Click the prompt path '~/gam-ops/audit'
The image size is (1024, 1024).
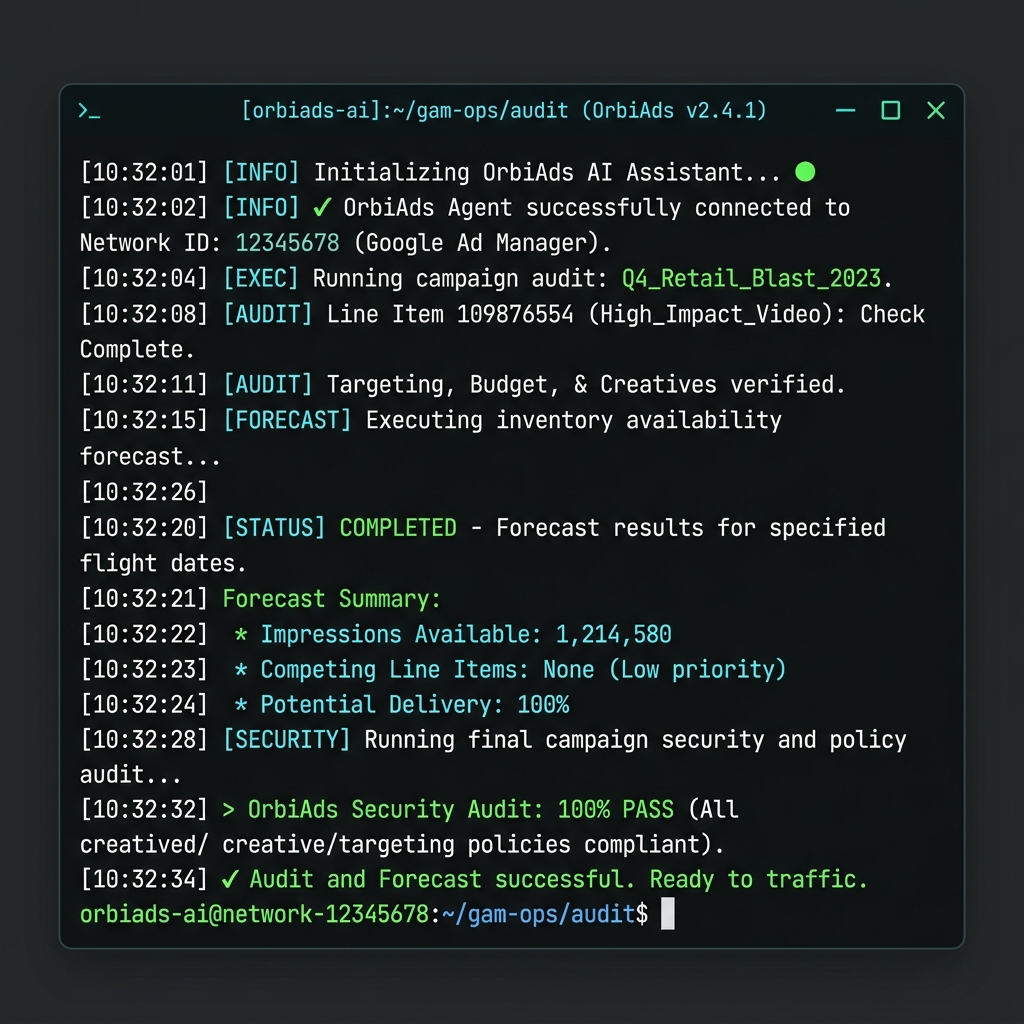coord(538,914)
